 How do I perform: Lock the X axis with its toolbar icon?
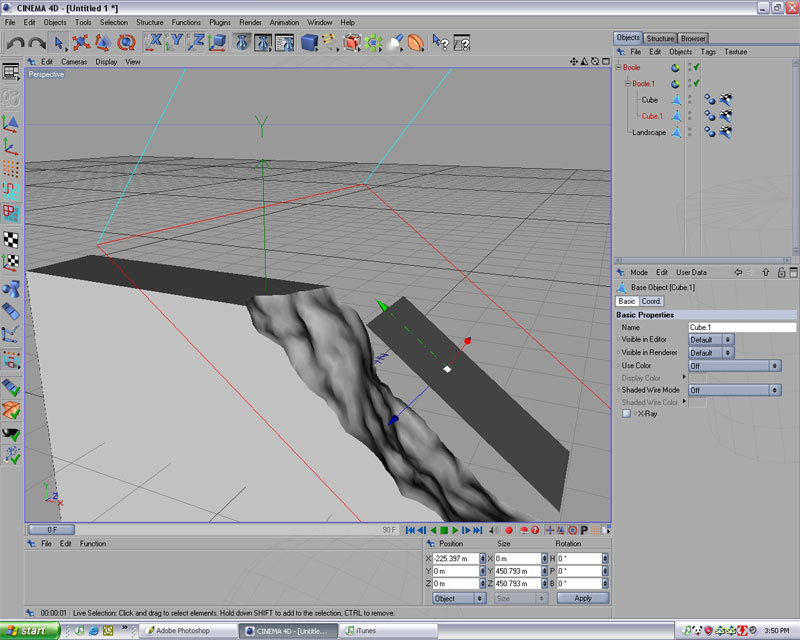tap(155, 42)
